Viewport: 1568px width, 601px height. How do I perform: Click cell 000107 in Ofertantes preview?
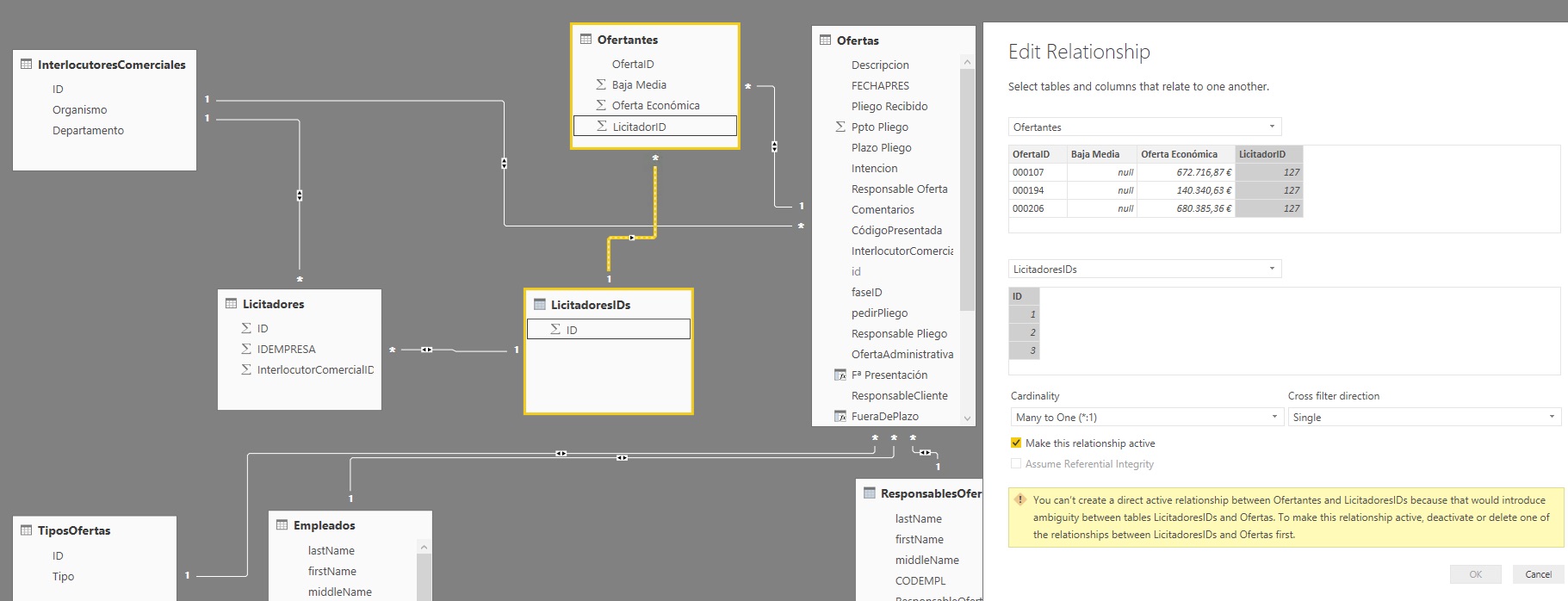(x=1038, y=172)
